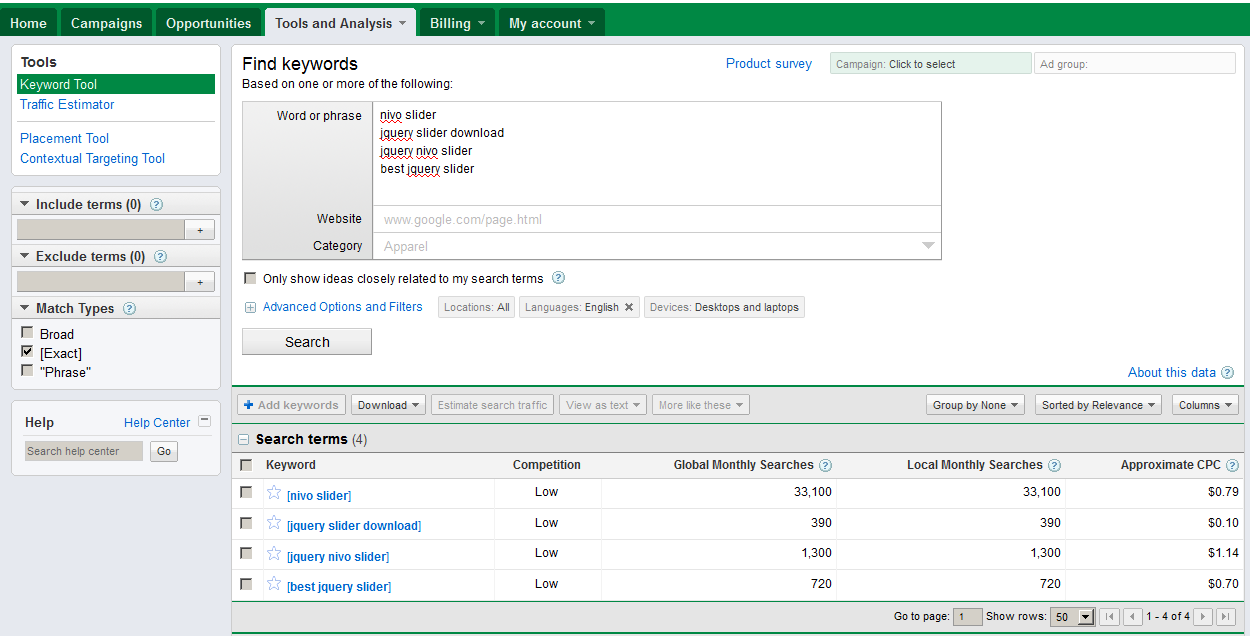Remove the English language filter
This screenshot has height=636, width=1250.
coord(629,308)
